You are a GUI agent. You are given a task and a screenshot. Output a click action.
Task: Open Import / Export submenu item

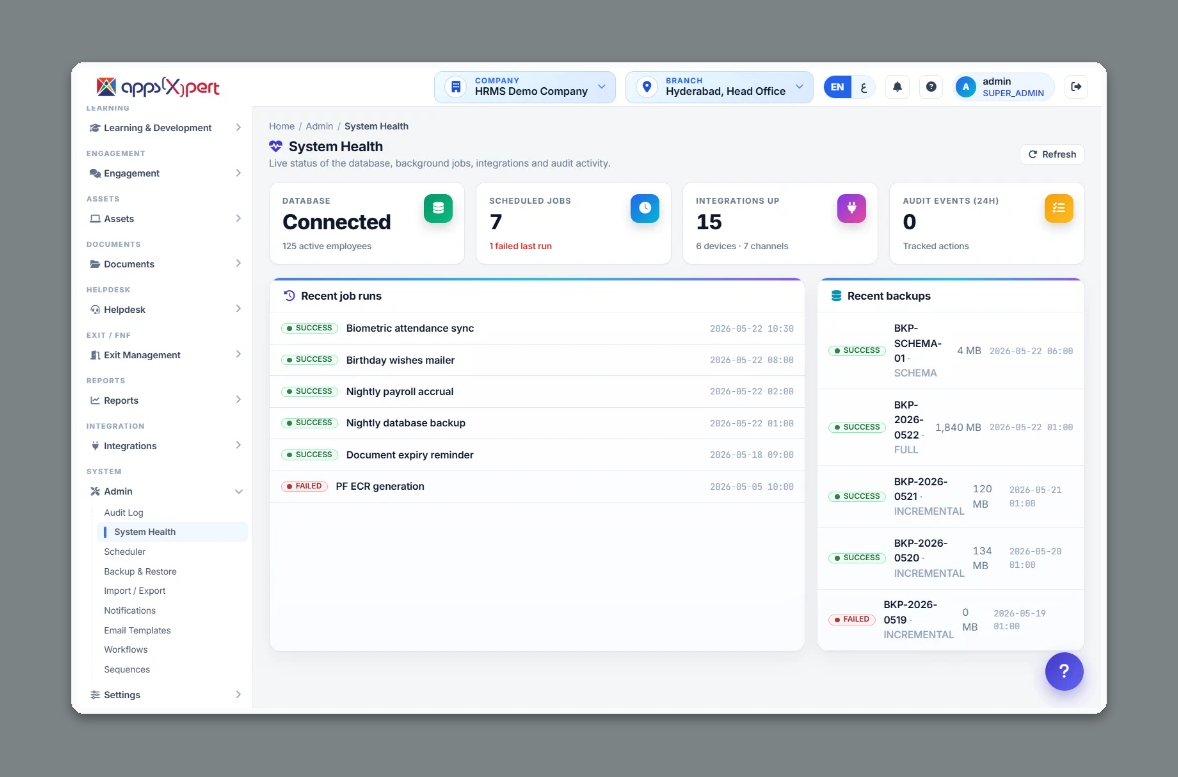[134, 591]
